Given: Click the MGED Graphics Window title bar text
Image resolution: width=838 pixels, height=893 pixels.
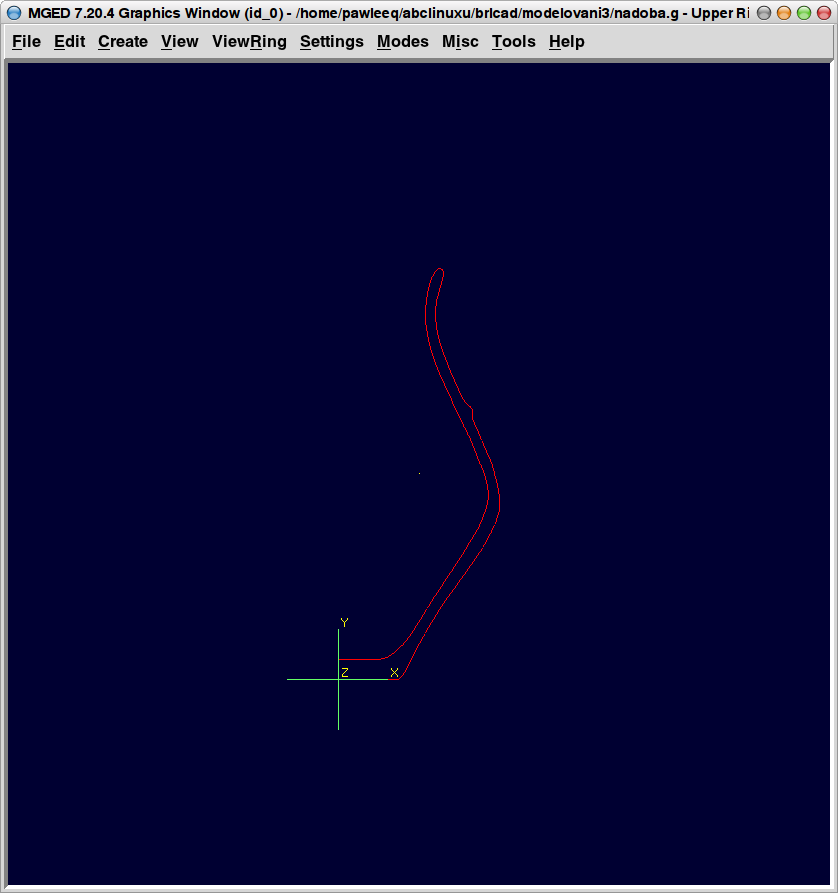Looking at the screenshot, I should (380, 13).
